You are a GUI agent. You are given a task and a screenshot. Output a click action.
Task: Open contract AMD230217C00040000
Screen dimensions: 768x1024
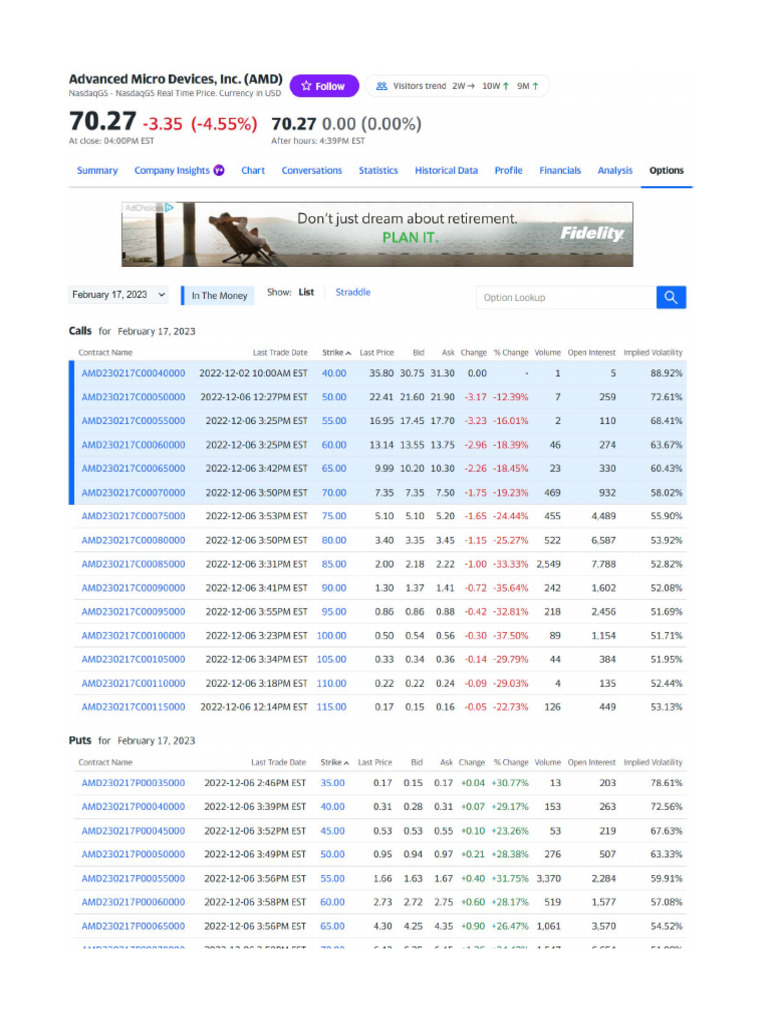pyautogui.click(x=133, y=374)
